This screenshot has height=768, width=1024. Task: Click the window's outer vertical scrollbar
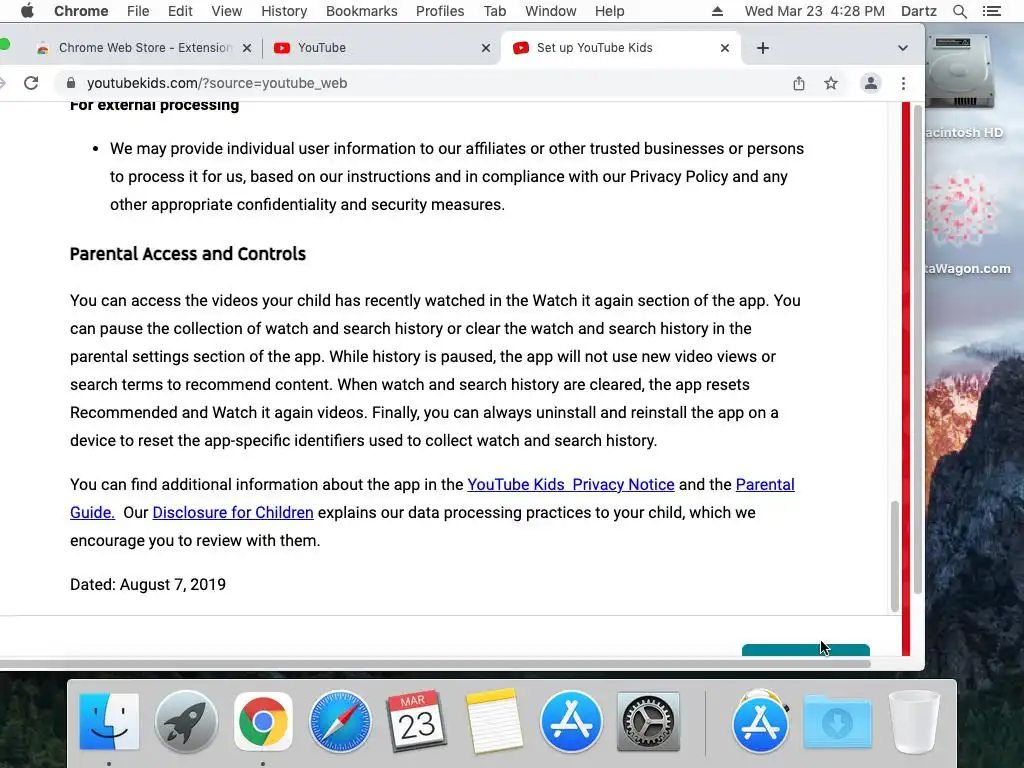[x=918, y=349]
